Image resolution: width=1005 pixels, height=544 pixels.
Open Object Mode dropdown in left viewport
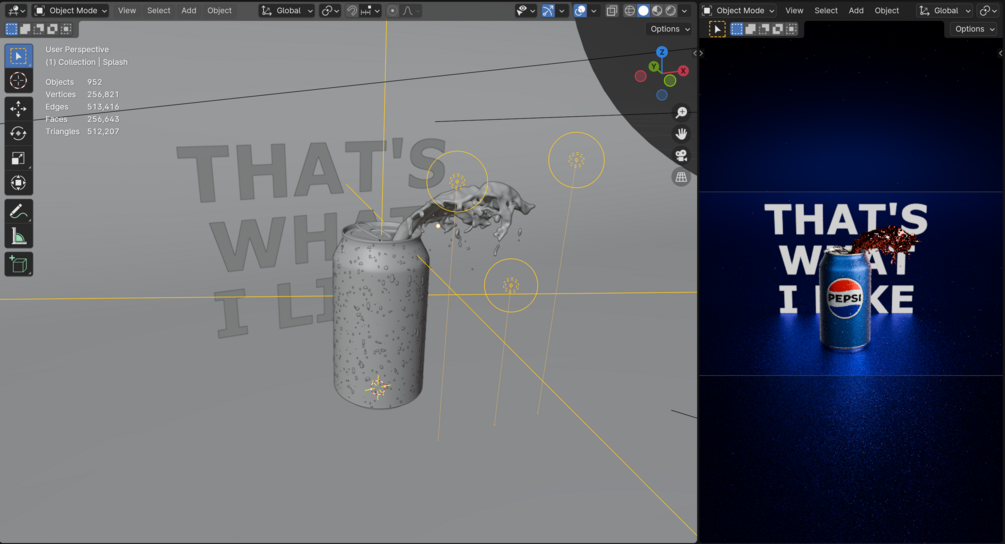coord(71,10)
